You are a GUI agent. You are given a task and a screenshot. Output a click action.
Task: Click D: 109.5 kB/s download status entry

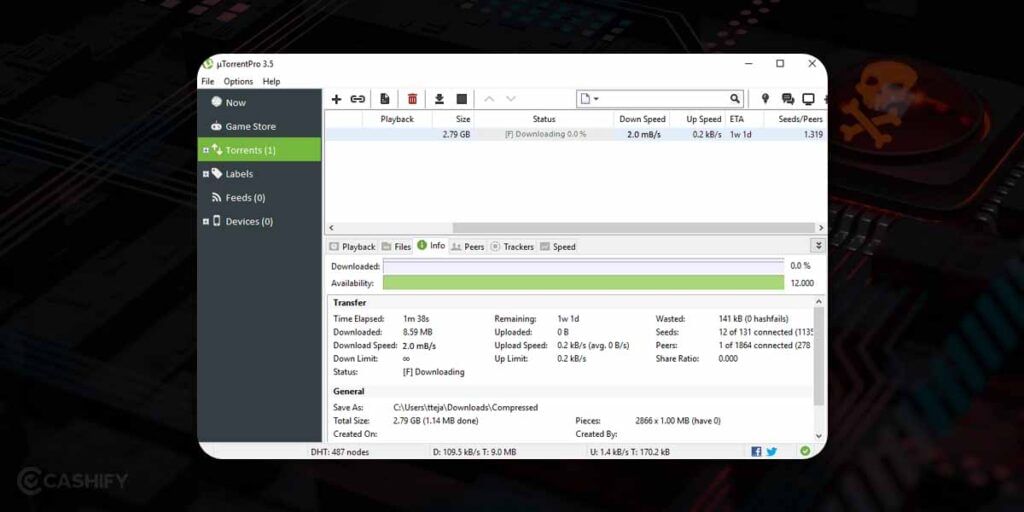click(475, 452)
